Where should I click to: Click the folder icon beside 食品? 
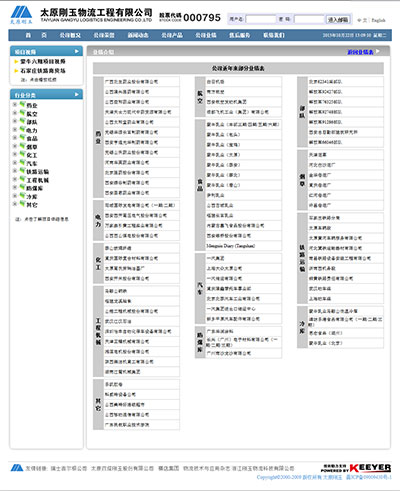coord(22,138)
